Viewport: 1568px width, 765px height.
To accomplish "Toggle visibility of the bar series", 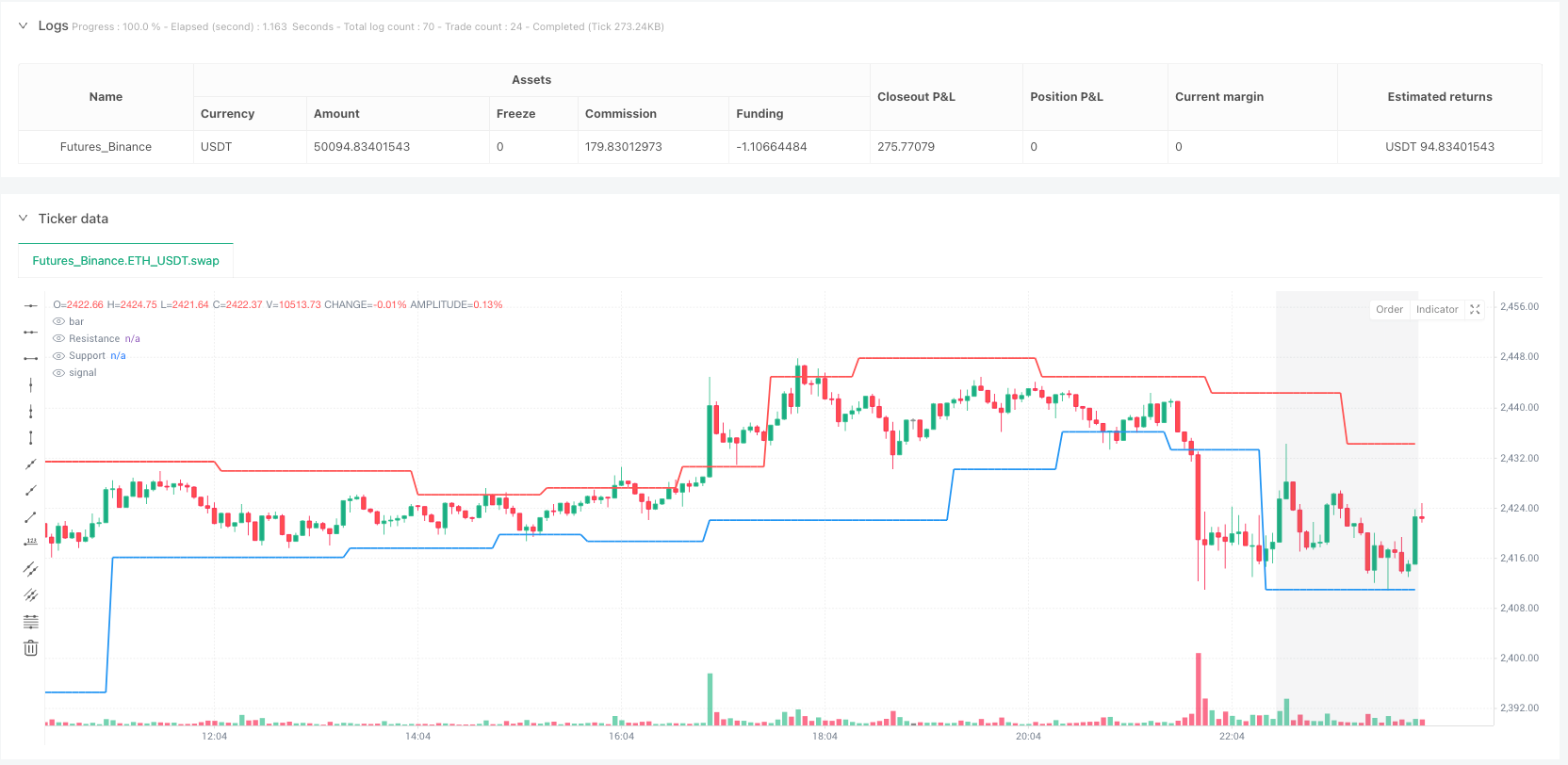I will (59, 322).
